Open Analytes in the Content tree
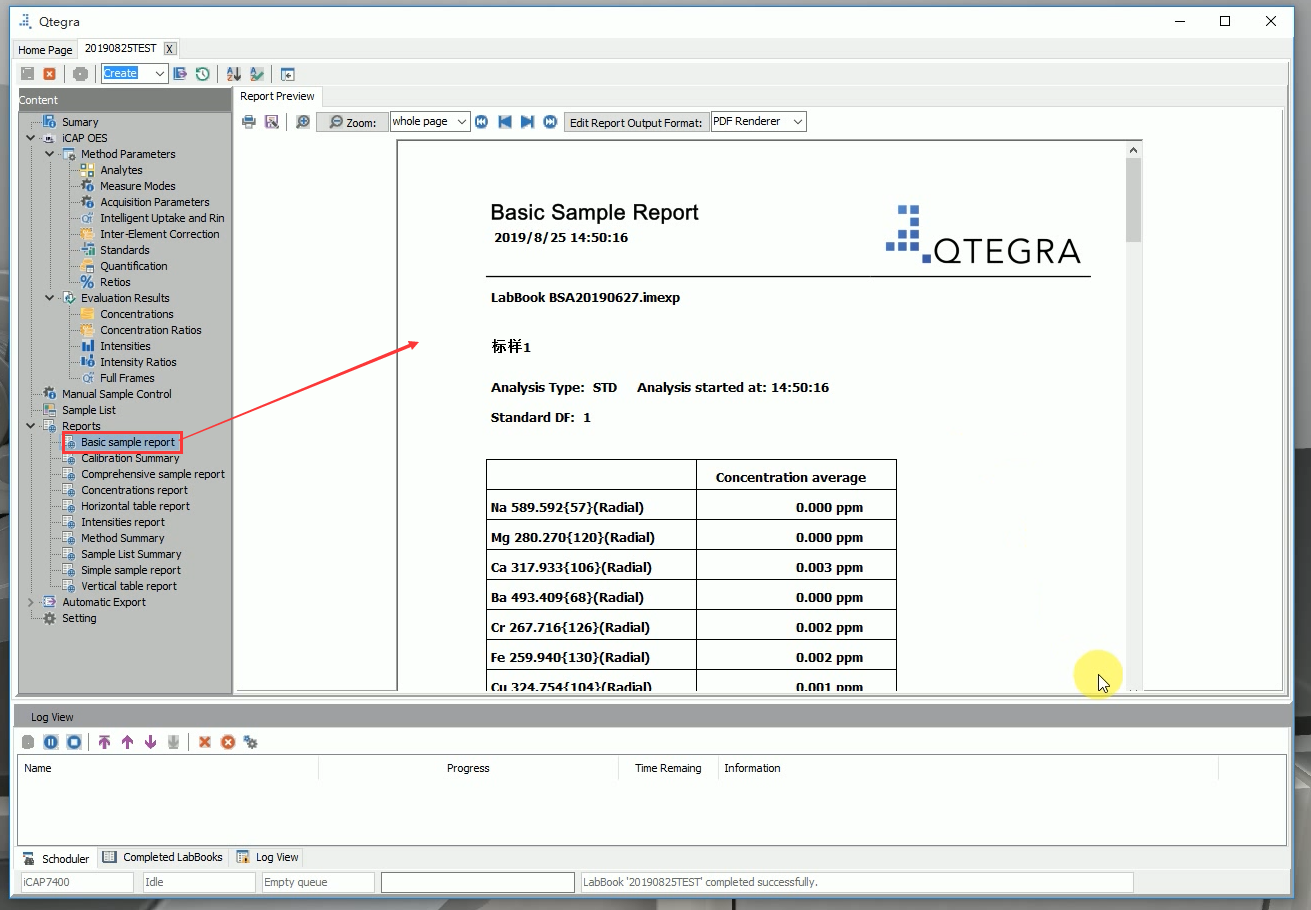Image resolution: width=1311 pixels, height=910 pixels. pos(121,170)
